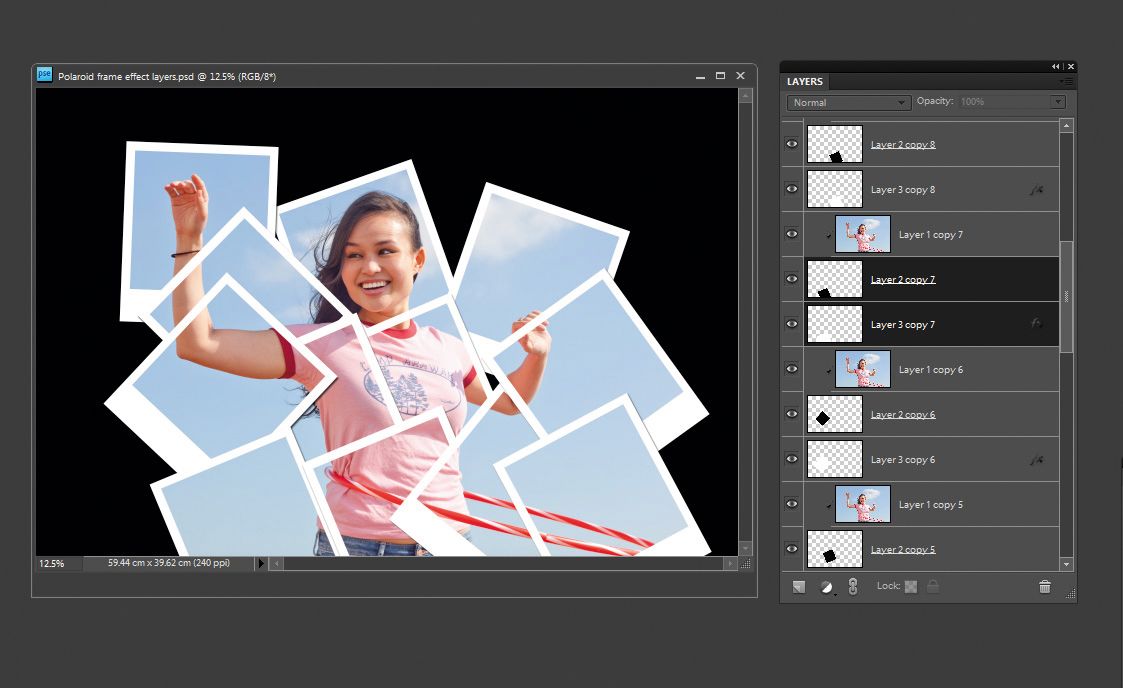Click the Lock All padlock icon
The image size is (1123, 688).
click(x=933, y=586)
